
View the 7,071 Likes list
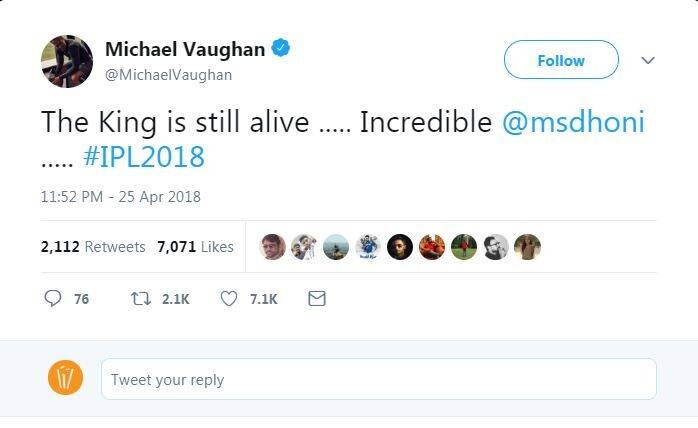pos(195,246)
